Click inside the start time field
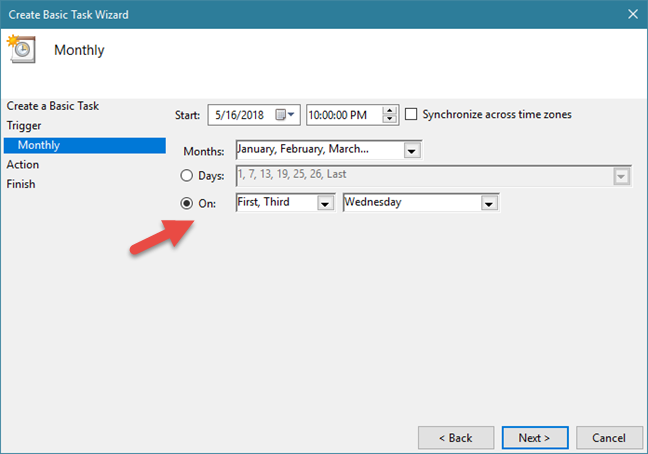Viewport: 648px width, 454px height. 343,115
